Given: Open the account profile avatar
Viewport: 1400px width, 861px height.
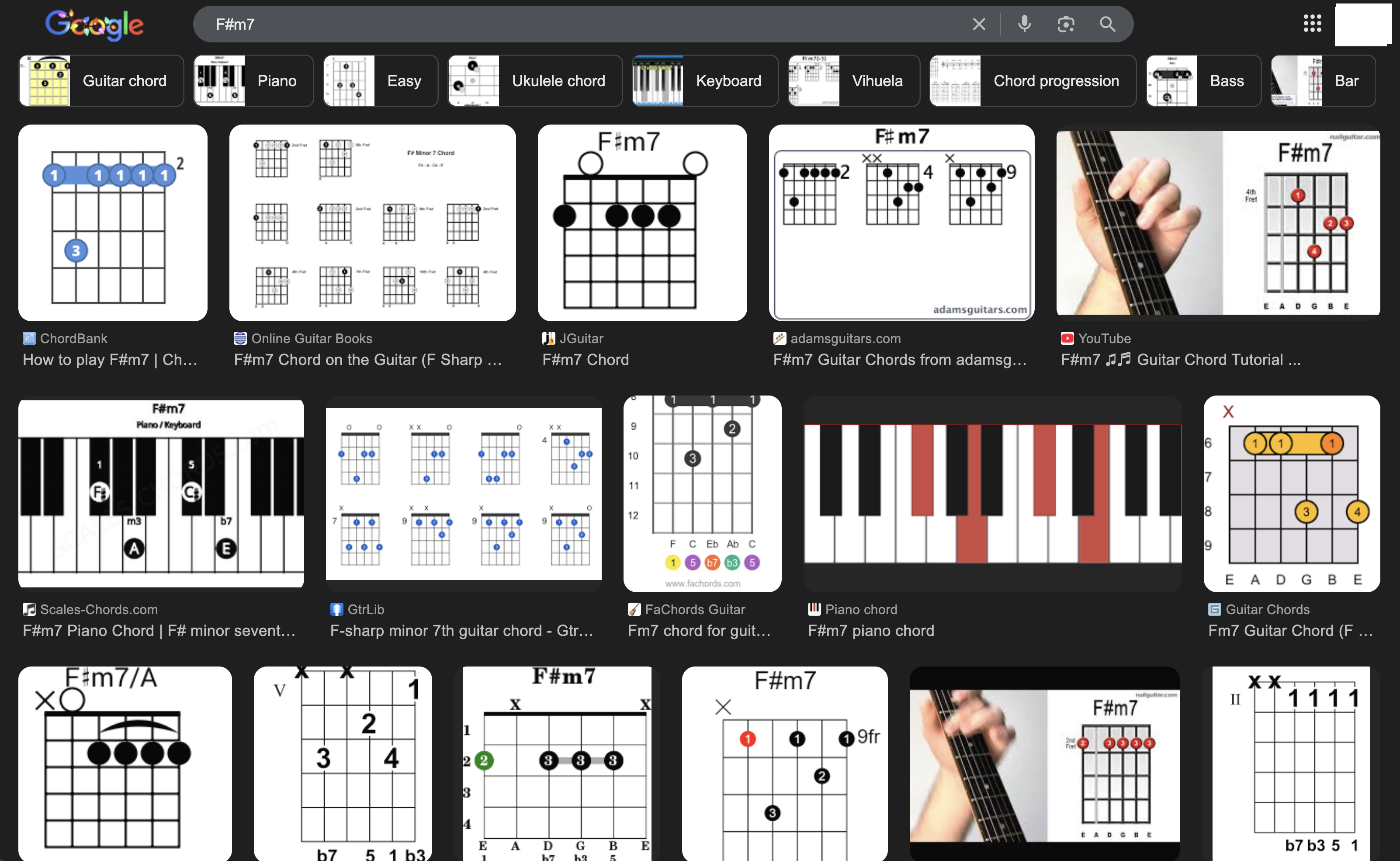Looking at the screenshot, I should pyautogui.click(x=1362, y=24).
